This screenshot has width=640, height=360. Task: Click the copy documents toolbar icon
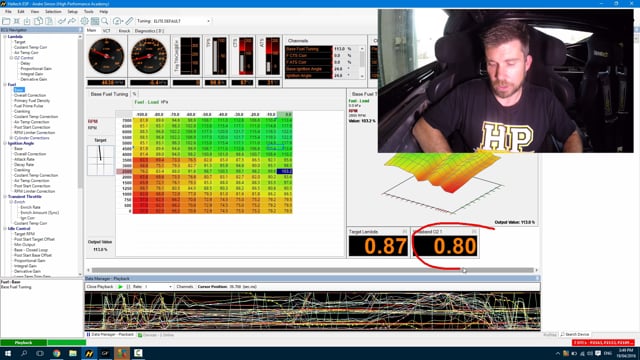pos(38,21)
